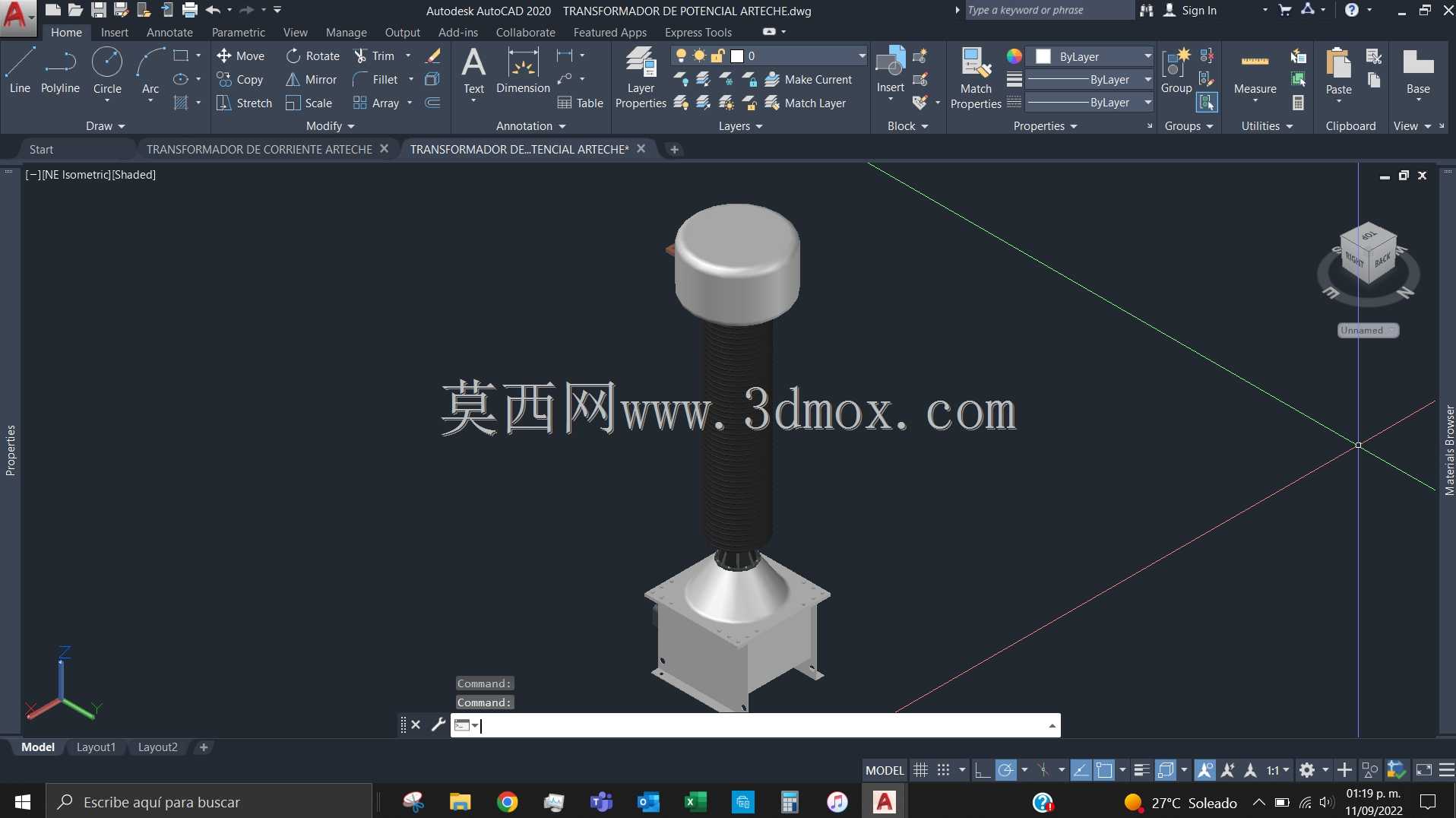Click the Erase tool icon
The image size is (1456, 818).
(433, 55)
